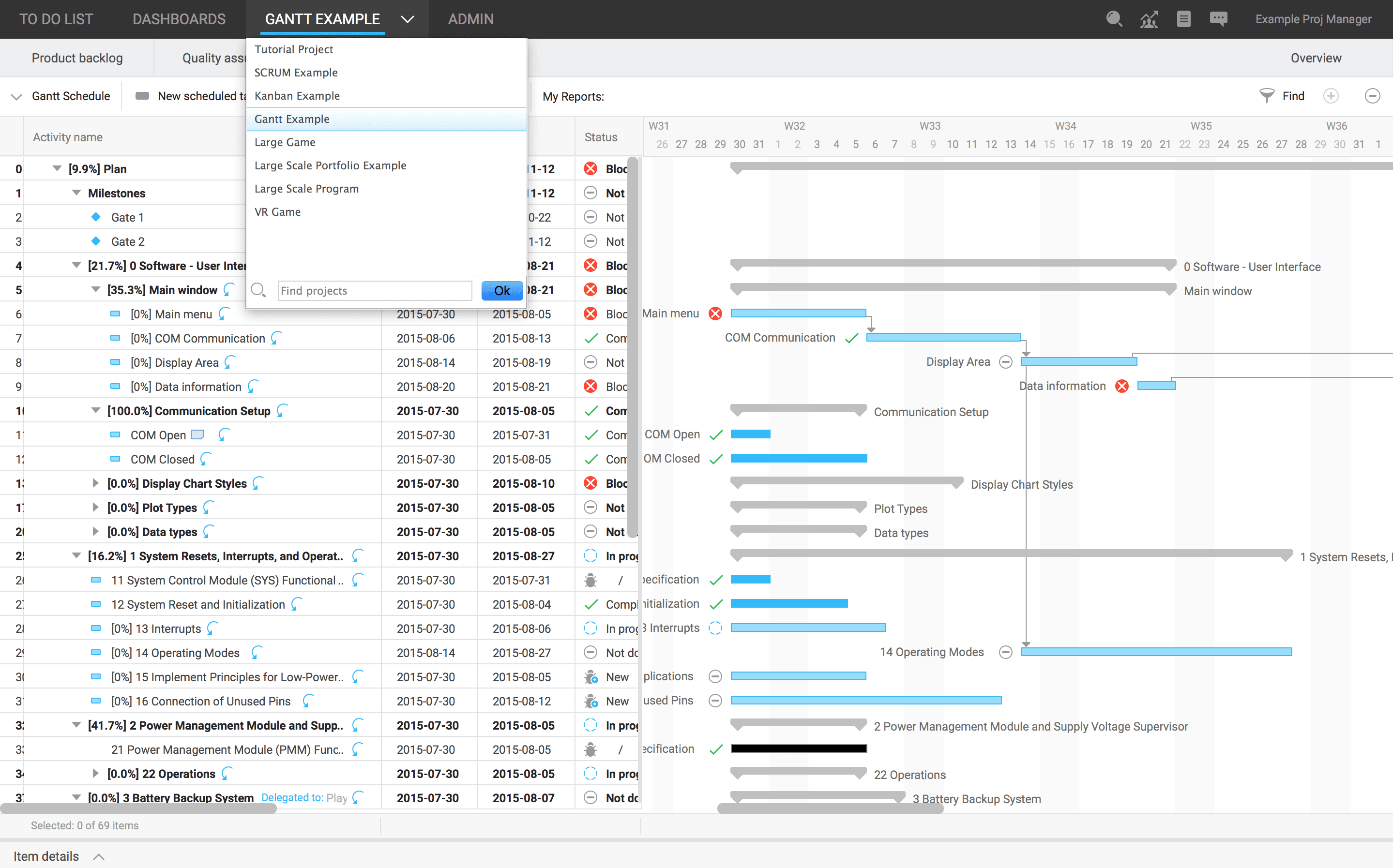The image size is (1393, 868).
Task: Open the document list icon in header
Action: 1183,19
